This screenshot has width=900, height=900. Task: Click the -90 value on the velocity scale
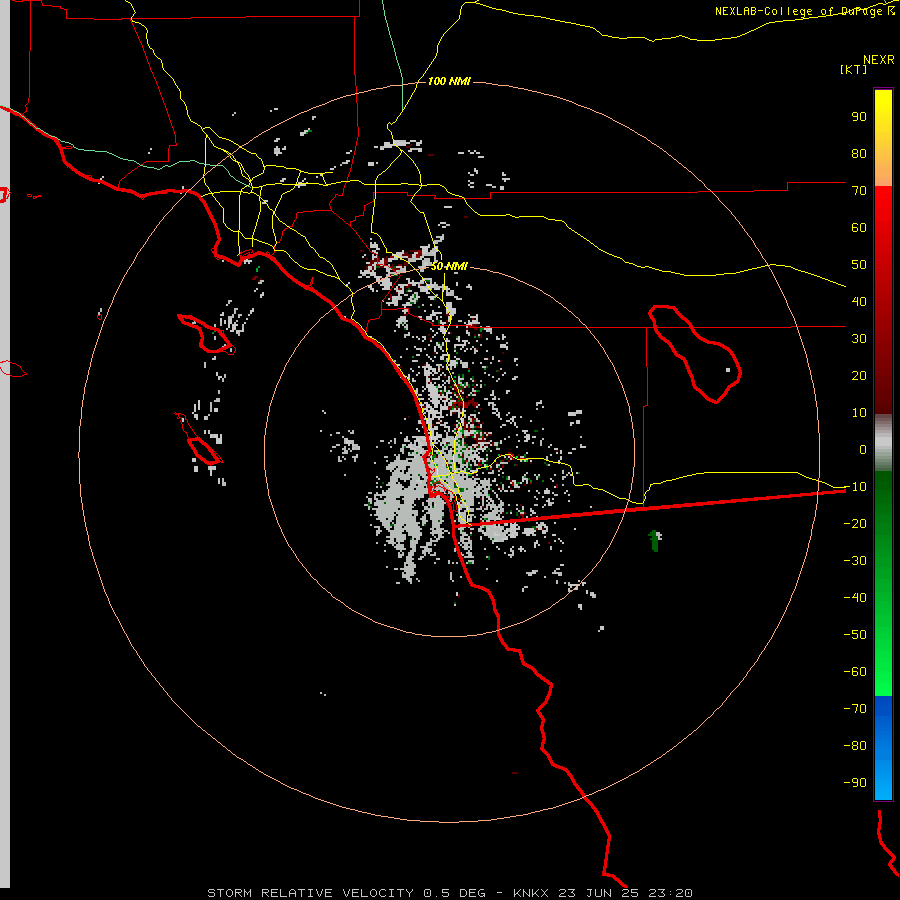(855, 783)
